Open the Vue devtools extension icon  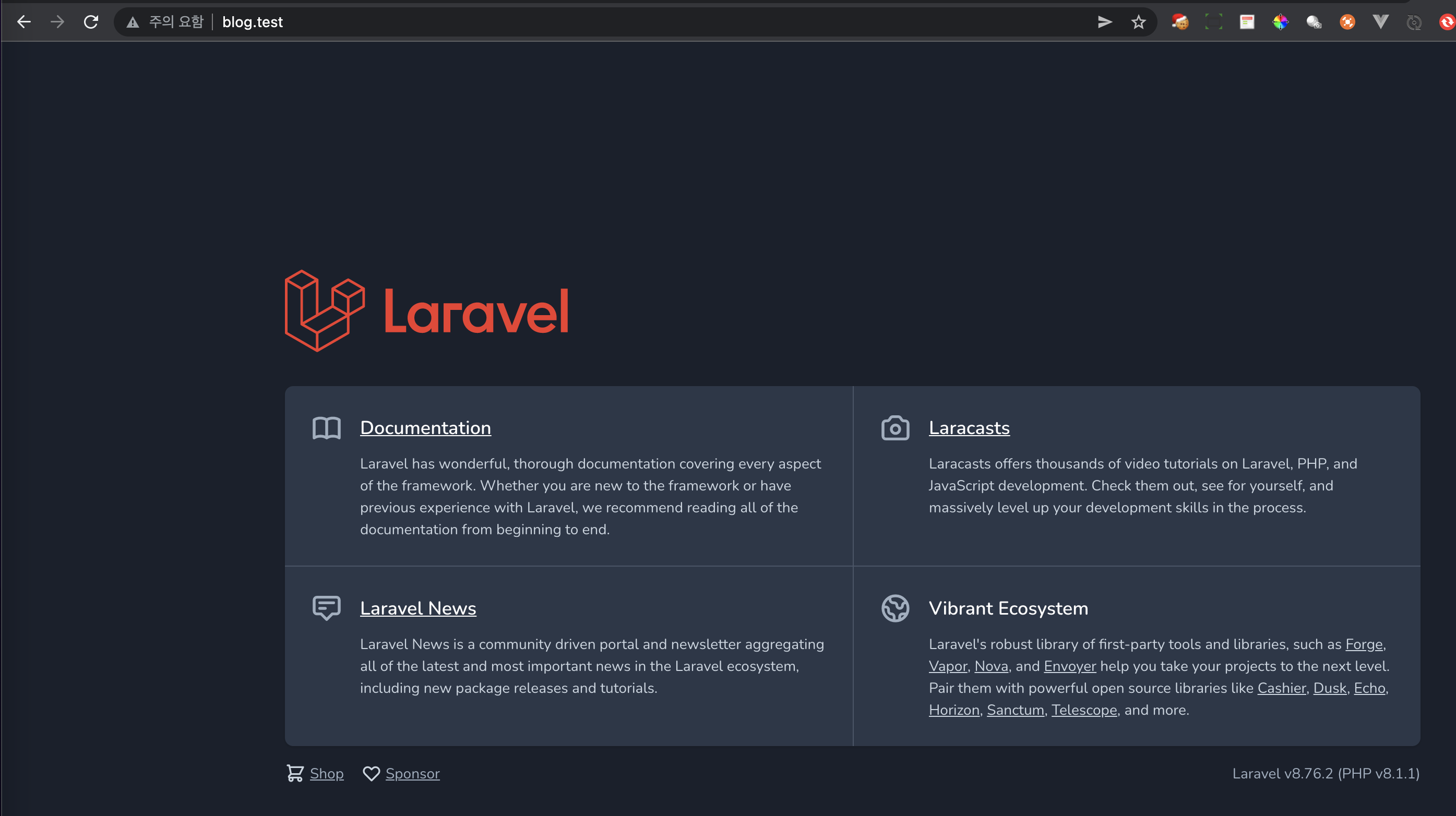pos(1380,22)
